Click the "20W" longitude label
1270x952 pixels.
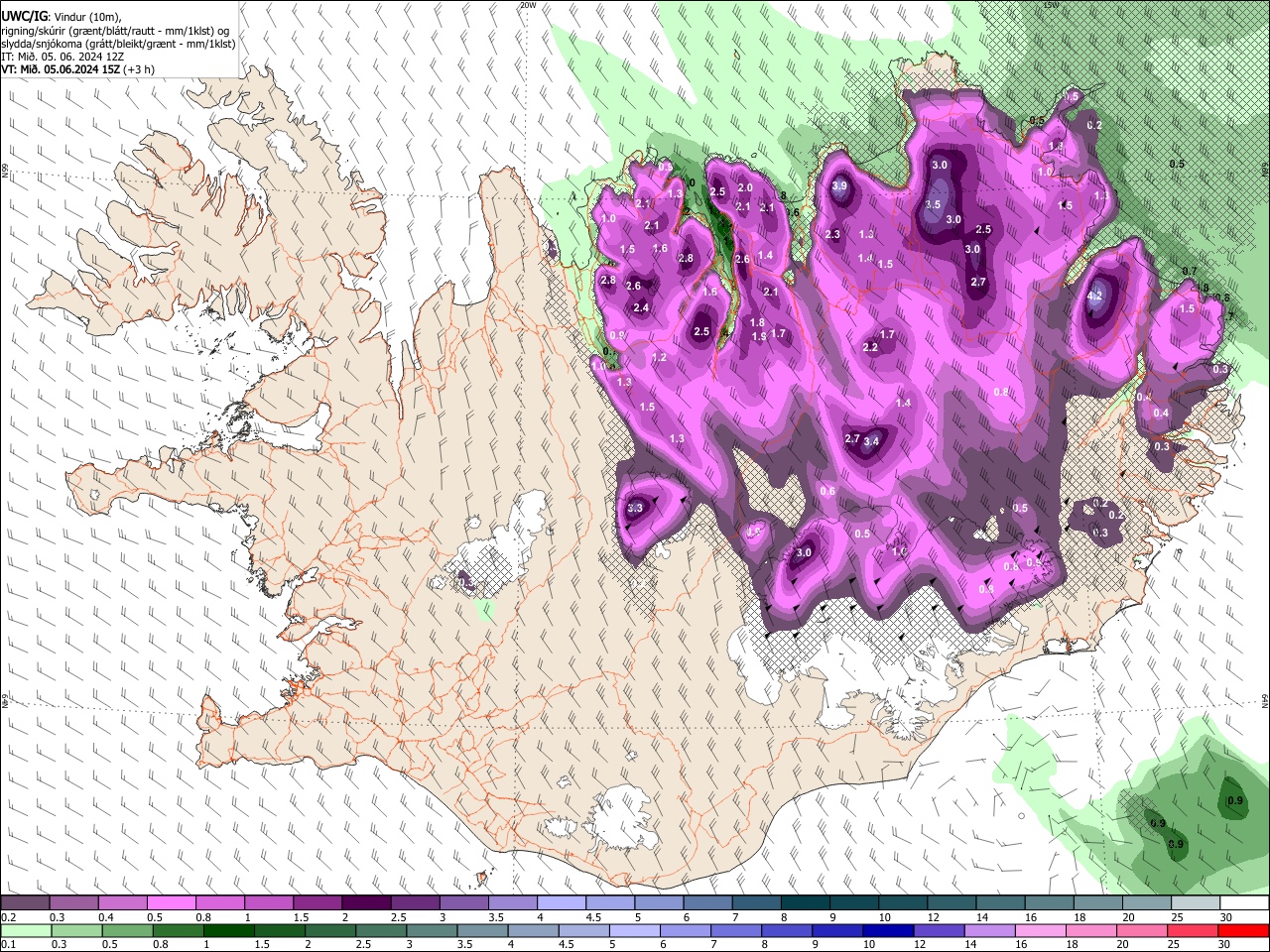(x=528, y=5)
